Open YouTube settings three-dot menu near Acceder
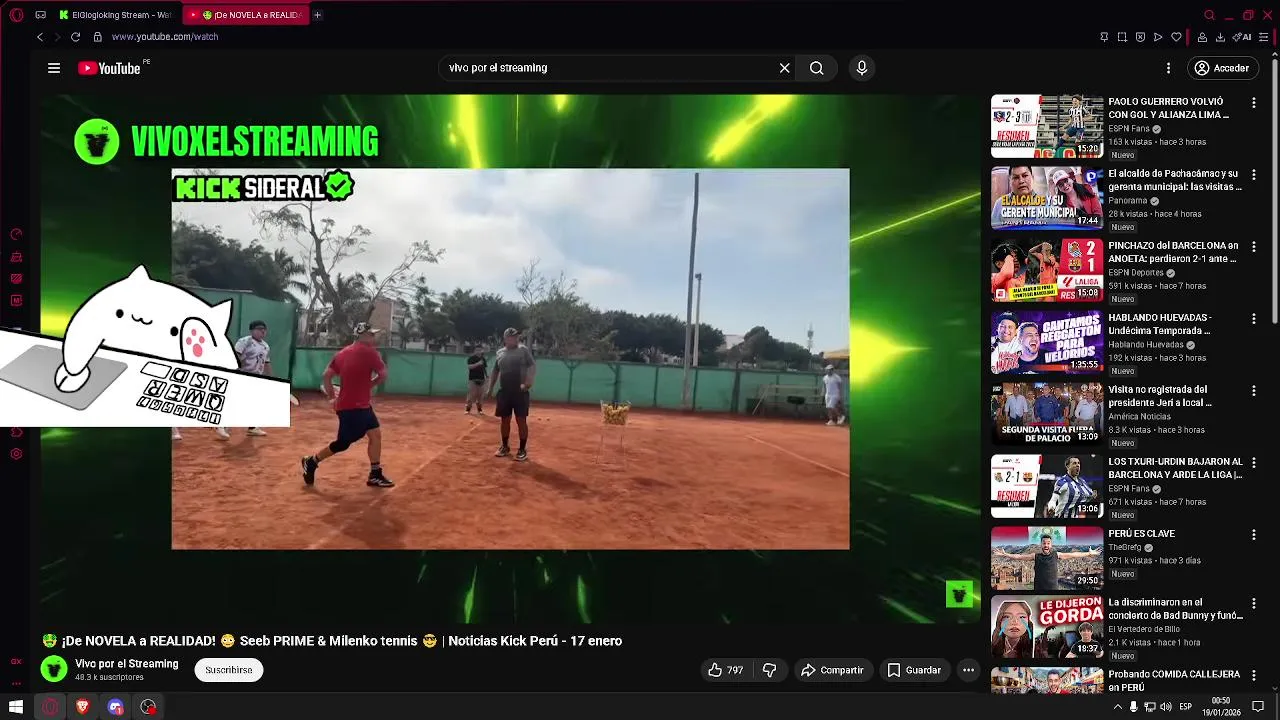This screenshot has height=720, width=1280. coord(1168,68)
